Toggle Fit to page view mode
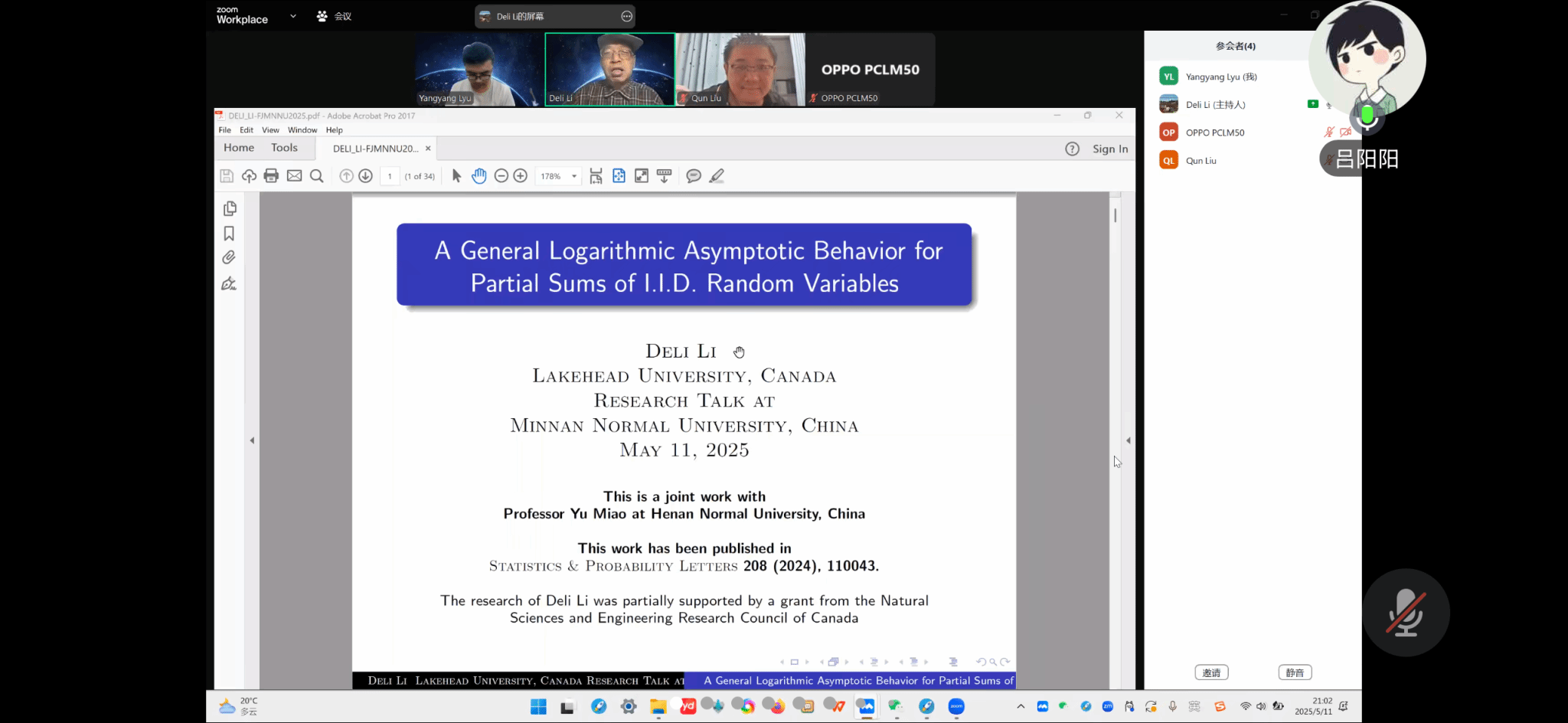The width and height of the screenshot is (1568, 723). (x=619, y=176)
